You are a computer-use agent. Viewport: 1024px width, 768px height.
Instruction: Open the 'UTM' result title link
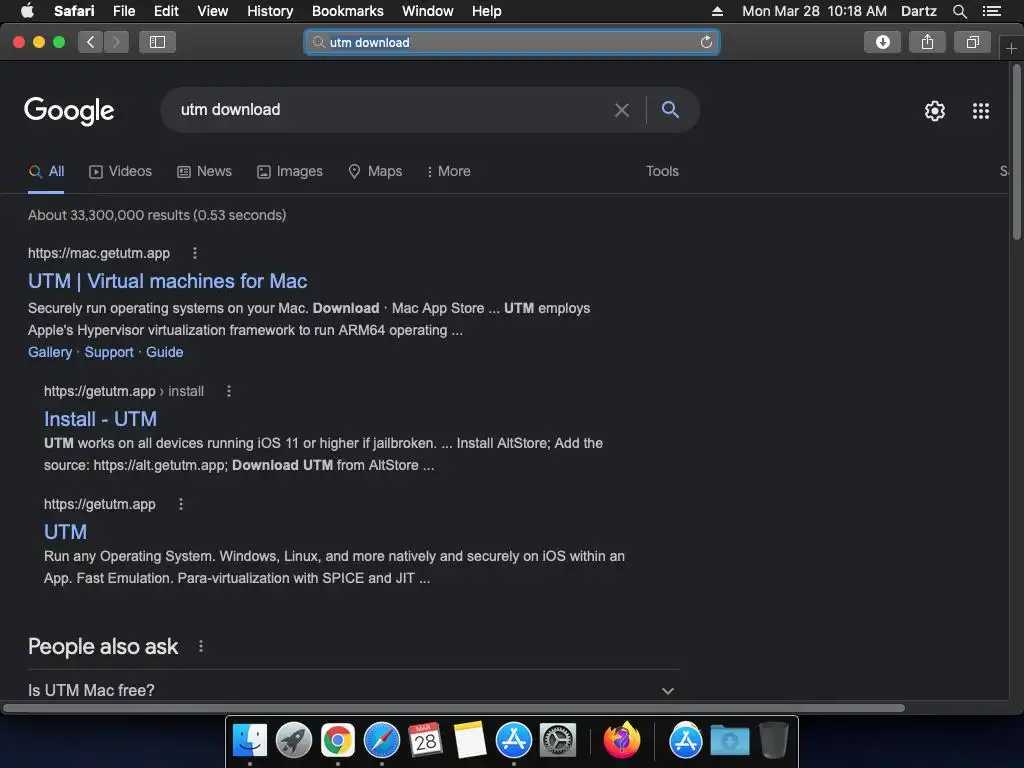[x=65, y=532]
